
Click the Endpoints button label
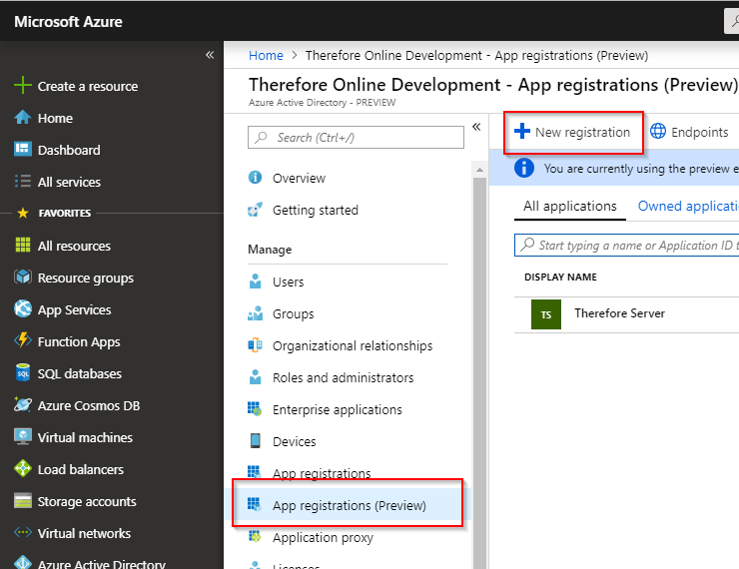coord(699,132)
